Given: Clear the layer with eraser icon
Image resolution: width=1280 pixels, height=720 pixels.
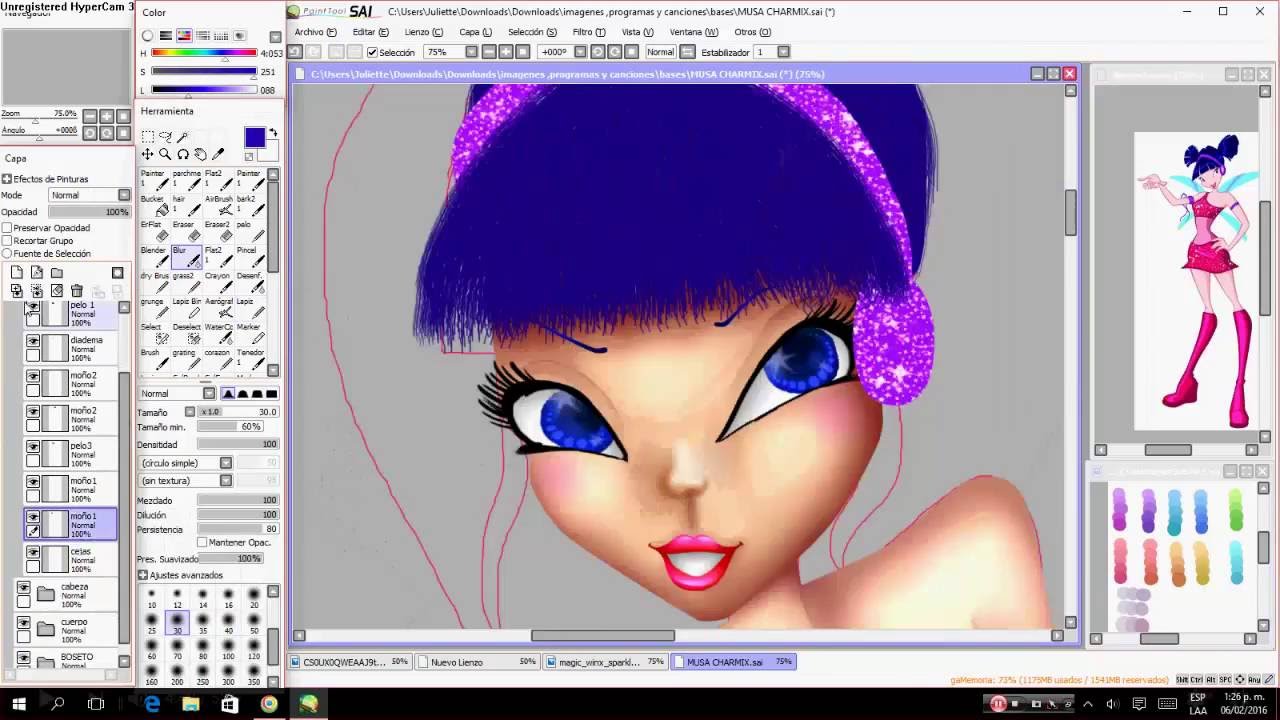Looking at the screenshot, I should coord(57,291).
